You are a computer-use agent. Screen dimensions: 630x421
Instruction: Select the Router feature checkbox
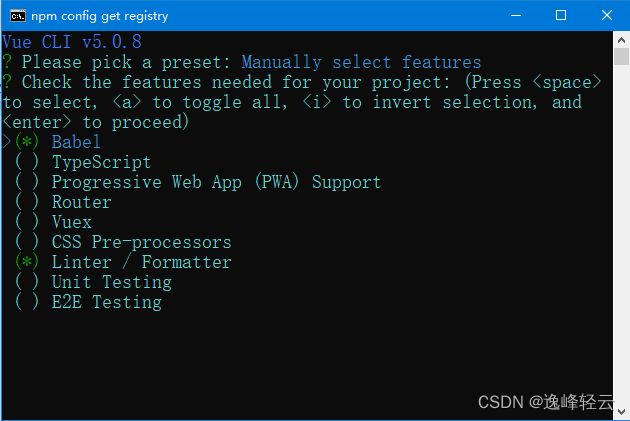(27, 202)
